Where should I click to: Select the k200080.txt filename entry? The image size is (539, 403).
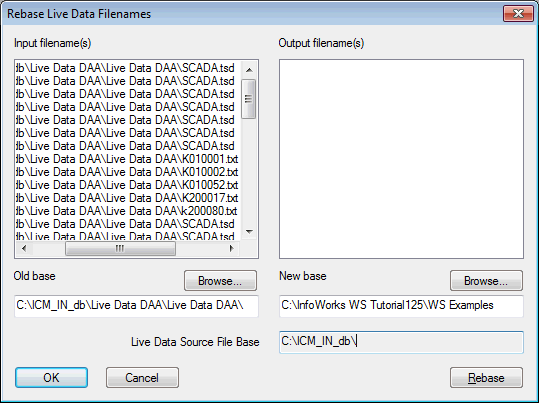click(x=127, y=211)
